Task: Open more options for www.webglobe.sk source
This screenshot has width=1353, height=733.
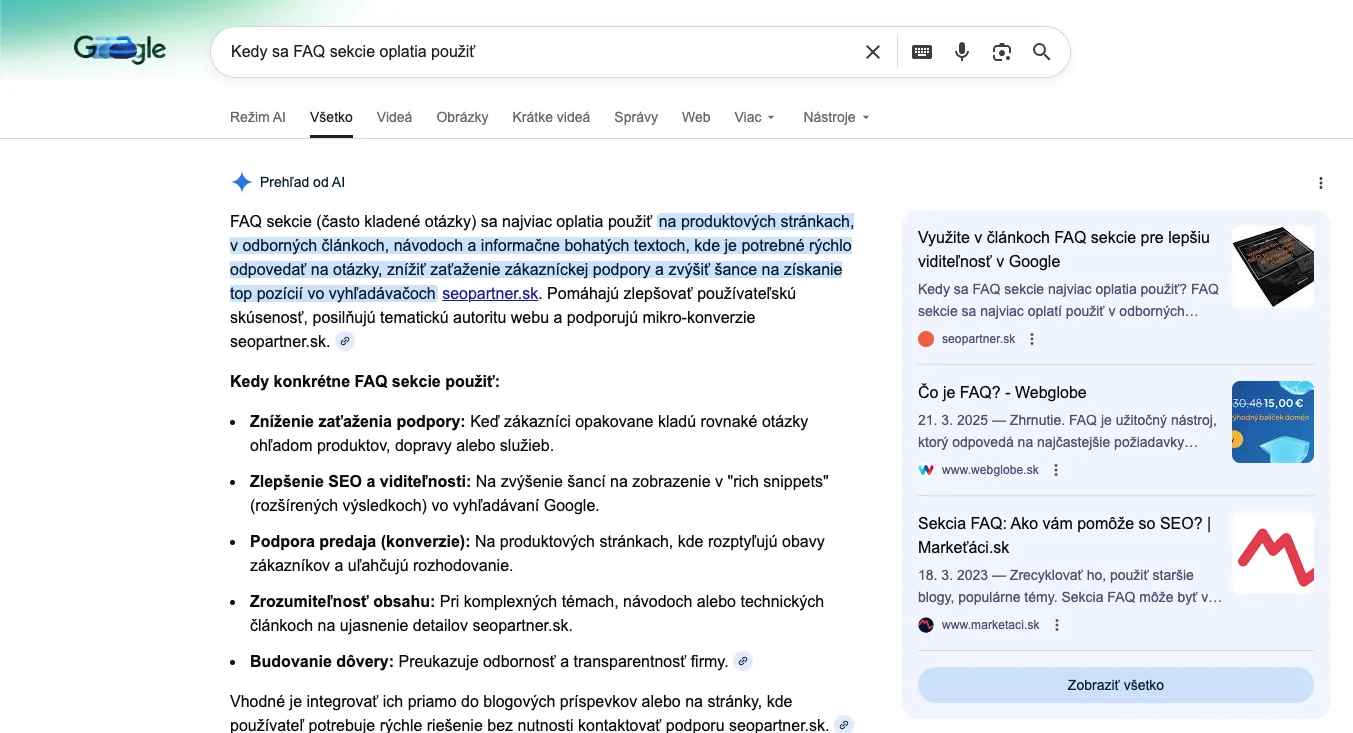Action: (x=1056, y=470)
